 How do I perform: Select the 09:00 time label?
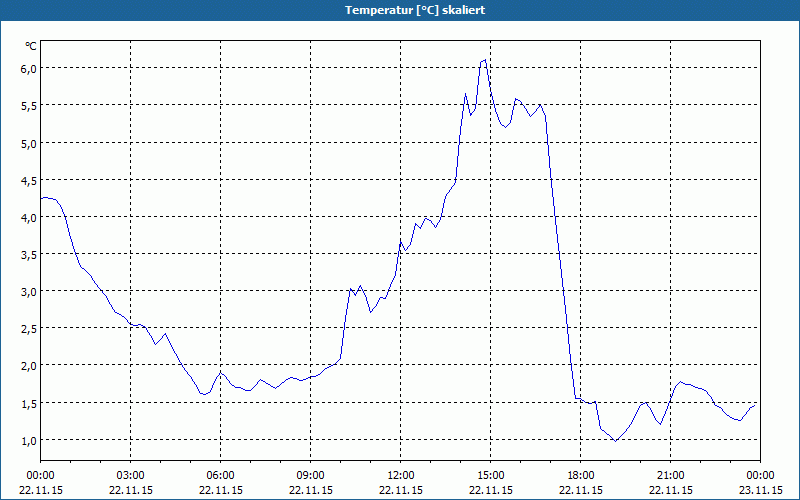pos(311,476)
